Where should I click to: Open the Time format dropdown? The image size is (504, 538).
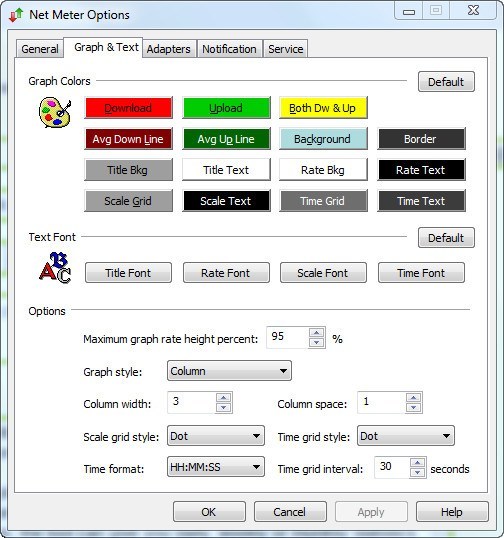pyautogui.click(x=215, y=467)
